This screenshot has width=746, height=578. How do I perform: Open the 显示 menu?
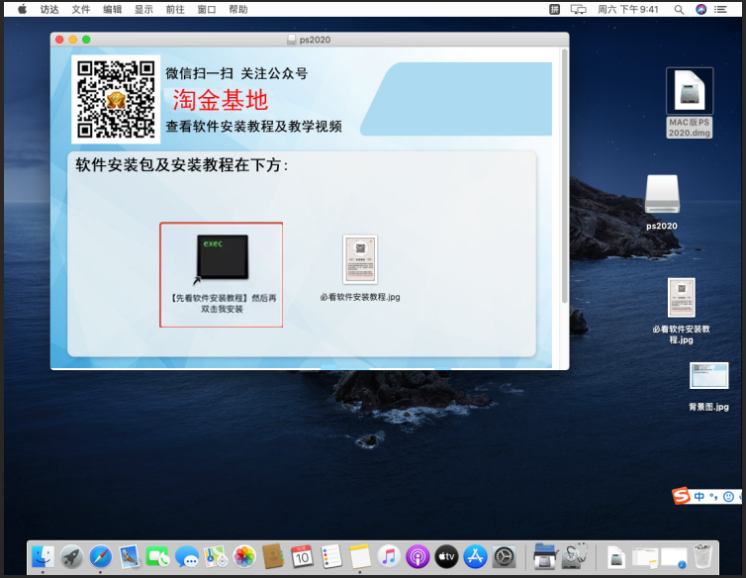click(x=144, y=10)
